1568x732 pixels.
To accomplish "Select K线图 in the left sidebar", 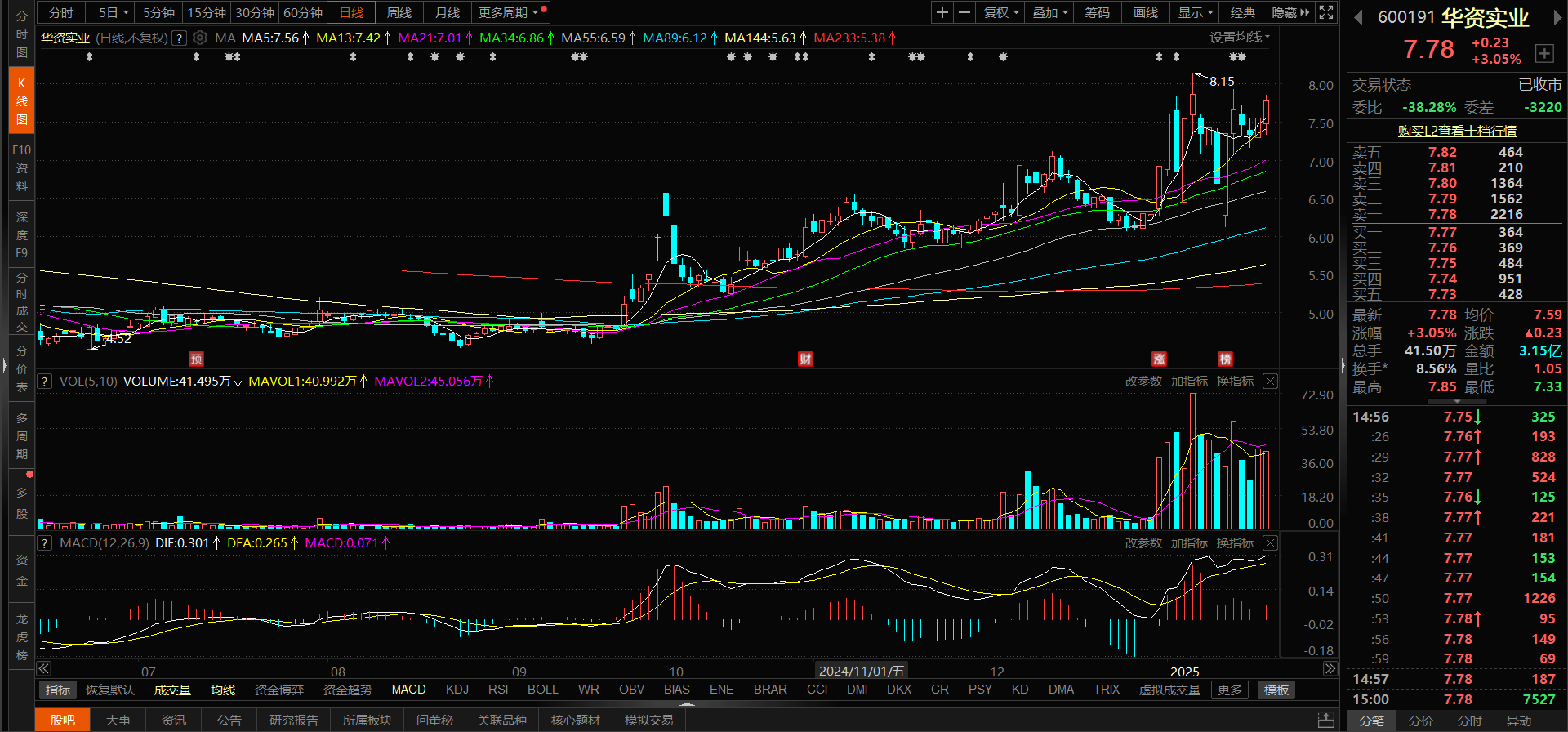I will pyautogui.click(x=21, y=100).
